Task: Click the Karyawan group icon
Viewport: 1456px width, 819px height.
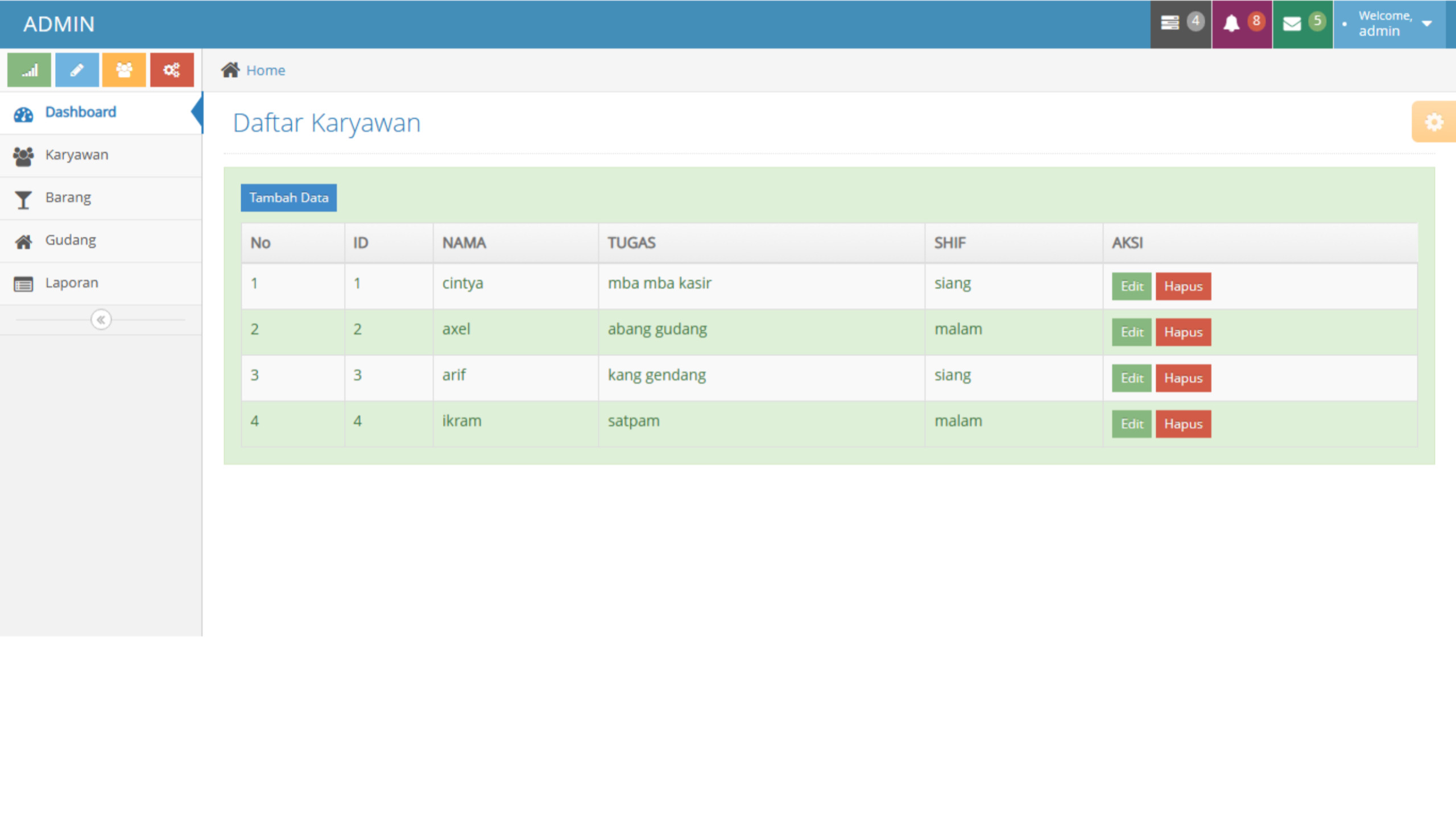Action: tap(23, 156)
